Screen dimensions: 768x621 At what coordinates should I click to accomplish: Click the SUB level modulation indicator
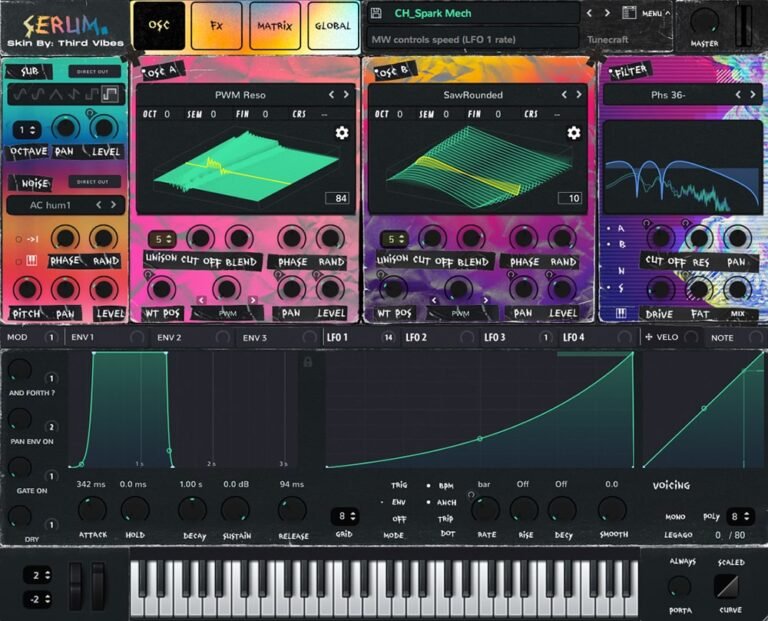coord(89,113)
